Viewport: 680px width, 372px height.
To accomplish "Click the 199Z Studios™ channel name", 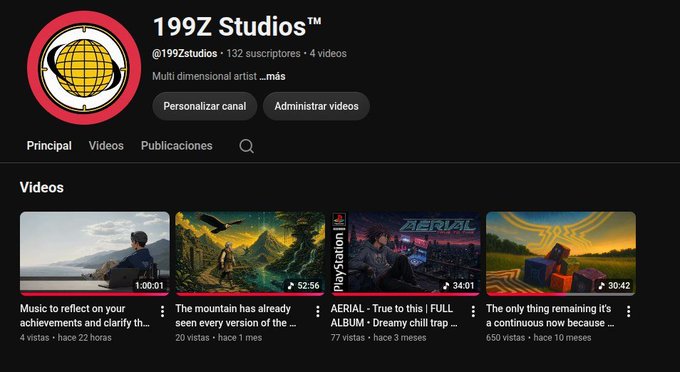I will tap(237, 27).
